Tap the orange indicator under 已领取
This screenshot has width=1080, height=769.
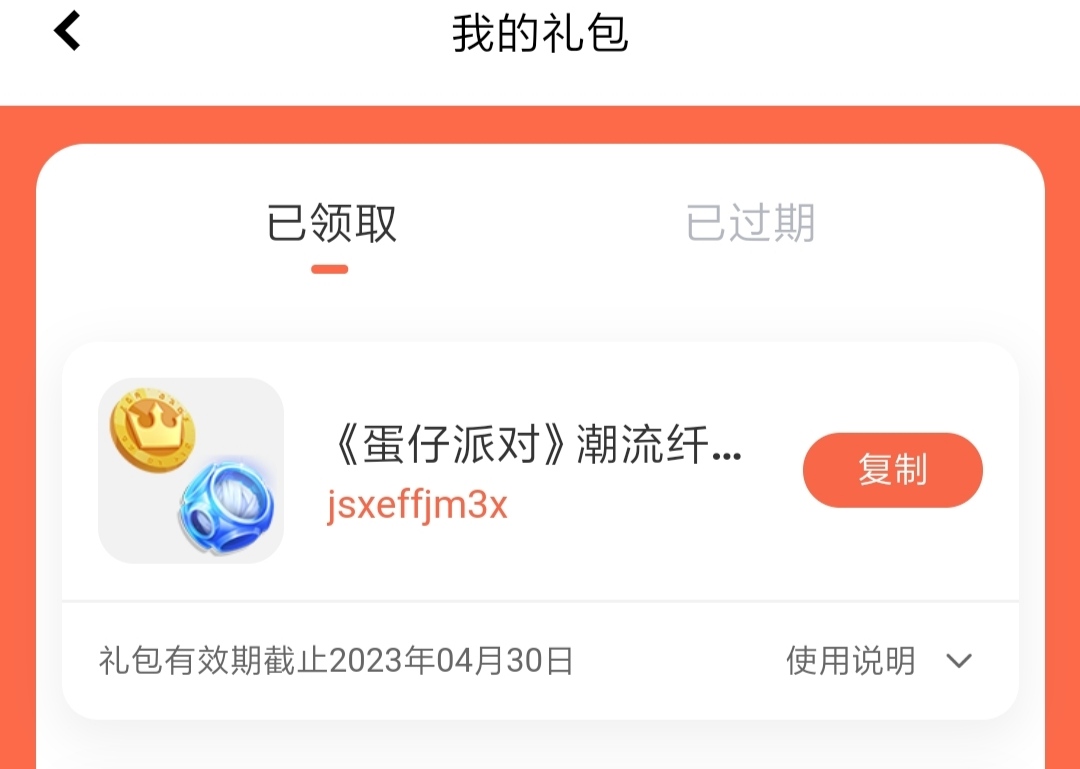[x=329, y=269]
